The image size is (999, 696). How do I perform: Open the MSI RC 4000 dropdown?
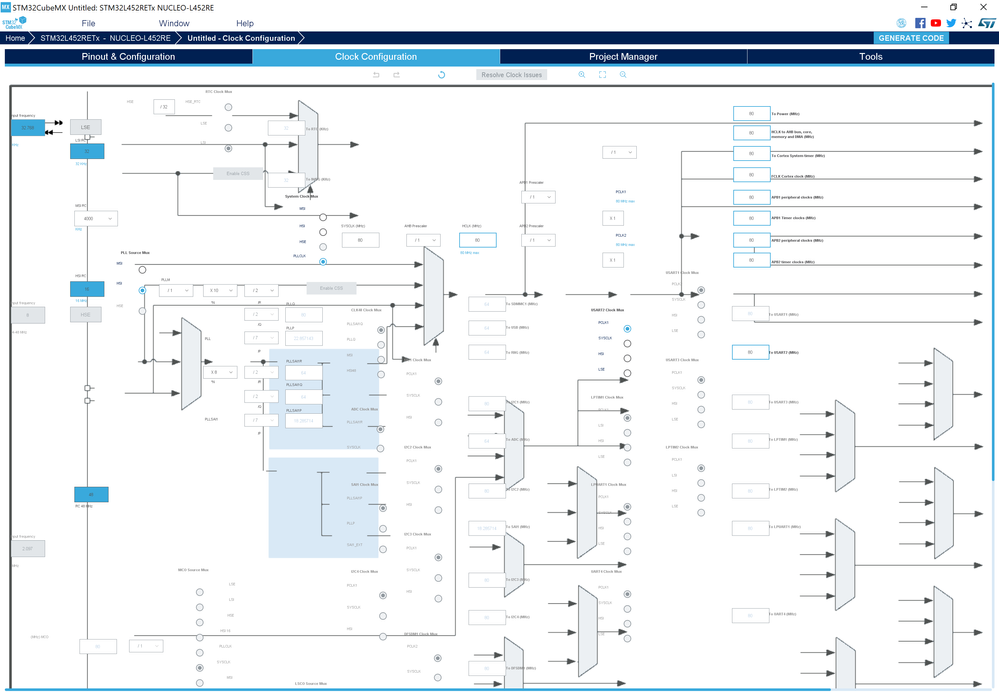click(x=96, y=219)
